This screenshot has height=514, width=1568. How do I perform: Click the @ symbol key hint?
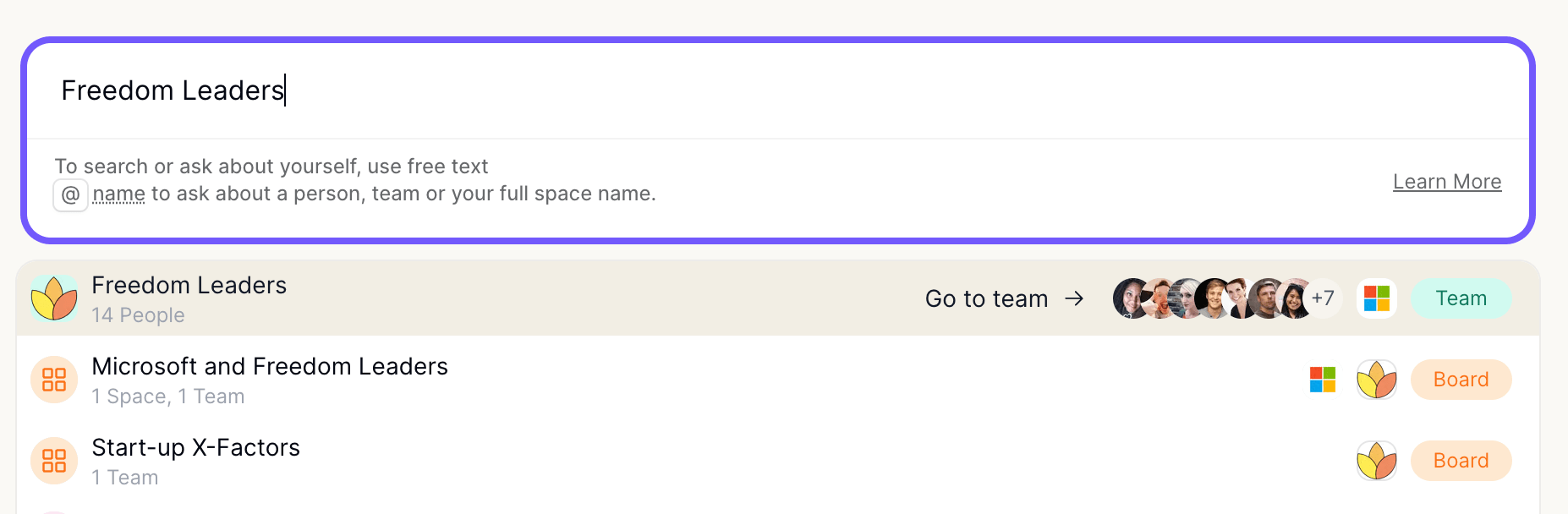(x=71, y=194)
